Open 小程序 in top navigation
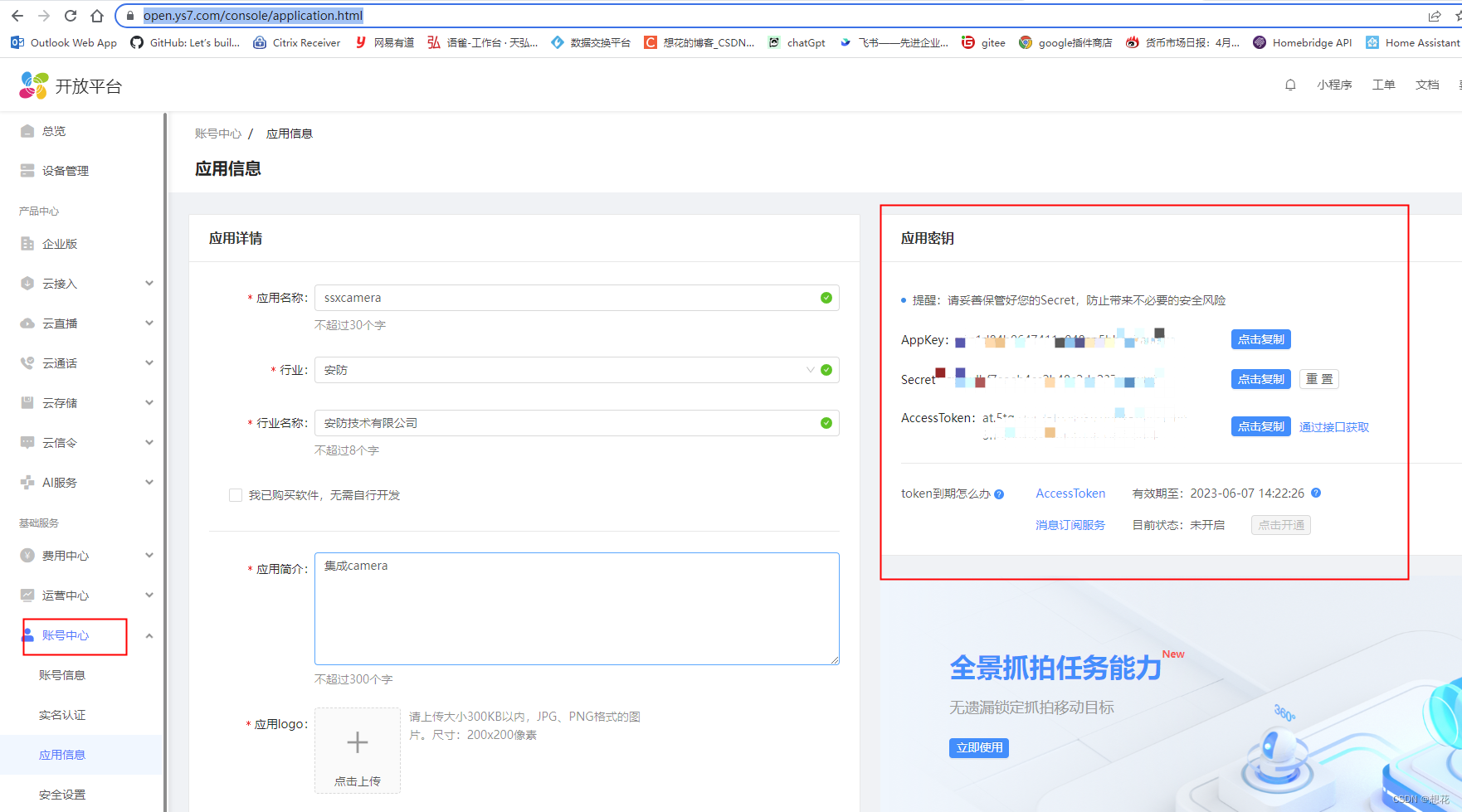Screen dimensions: 1462x812 click(x=1334, y=85)
